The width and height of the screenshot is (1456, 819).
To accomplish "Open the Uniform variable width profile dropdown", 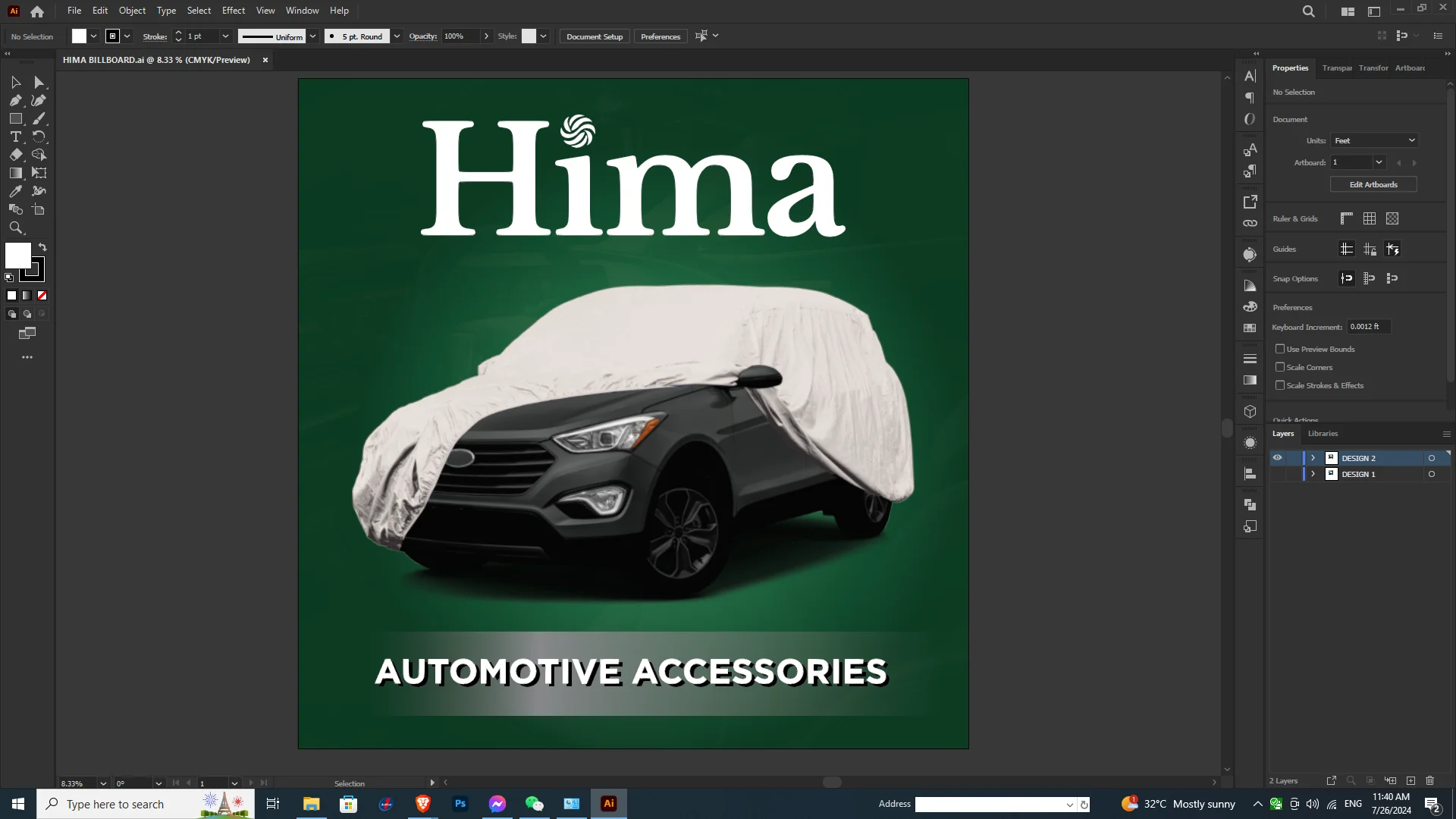I will [x=312, y=36].
